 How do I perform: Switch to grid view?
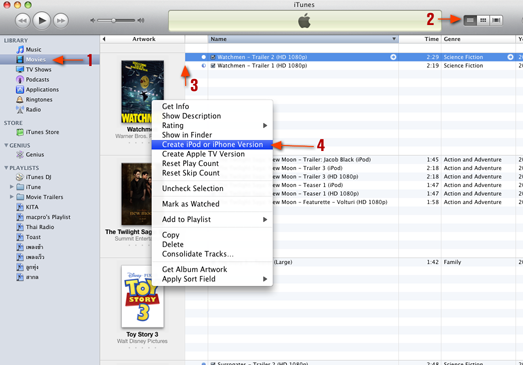click(483, 20)
